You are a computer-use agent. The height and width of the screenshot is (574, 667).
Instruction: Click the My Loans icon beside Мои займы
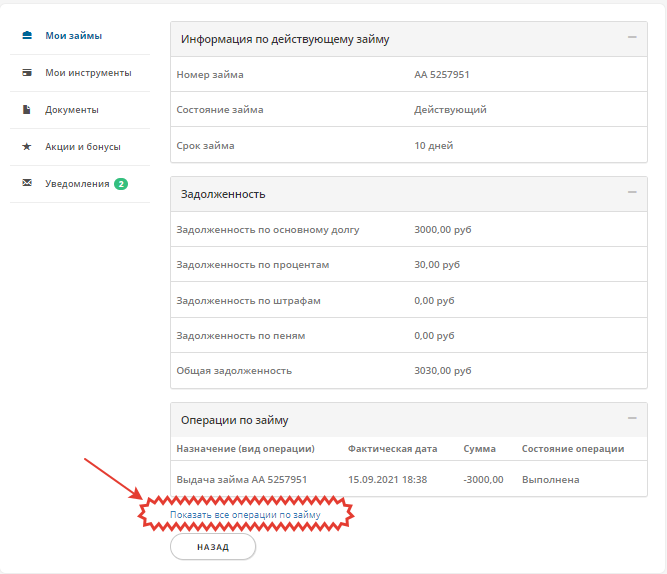pyautogui.click(x=27, y=36)
